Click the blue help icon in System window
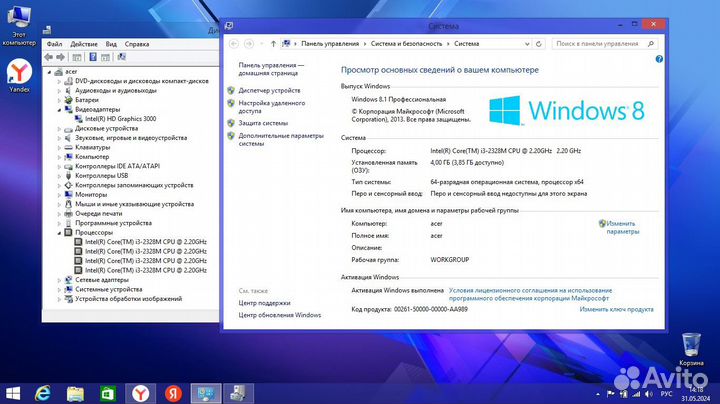This screenshot has width=720, height=404. pos(659,59)
